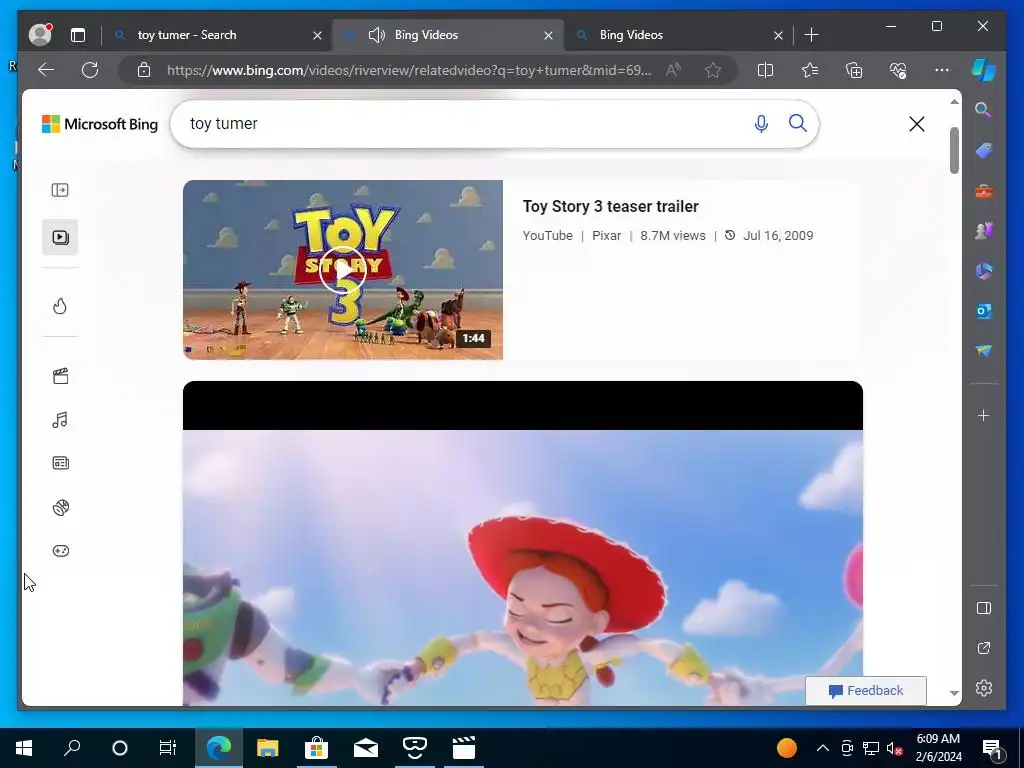Close the Bing video viewer with X
1024x768 pixels.
tap(917, 124)
